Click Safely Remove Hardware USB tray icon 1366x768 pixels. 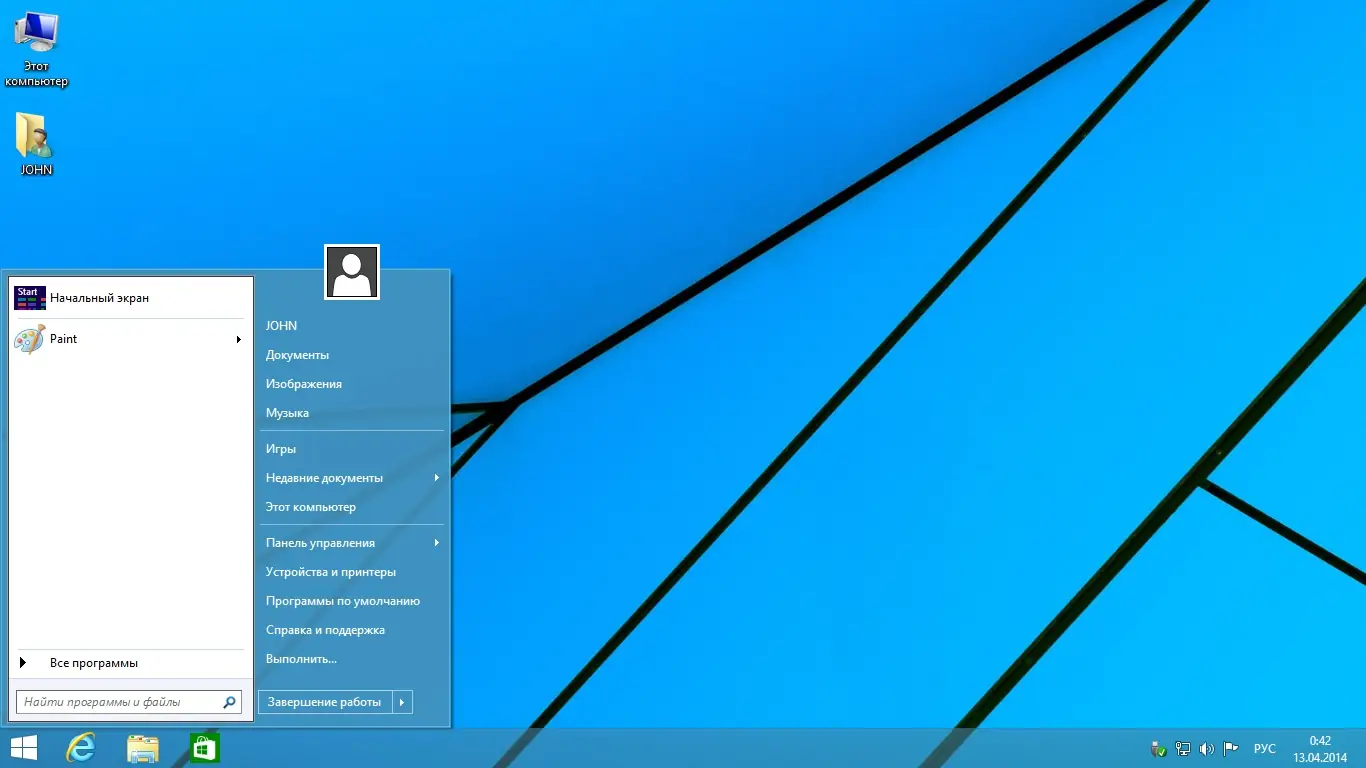[1159, 748]
